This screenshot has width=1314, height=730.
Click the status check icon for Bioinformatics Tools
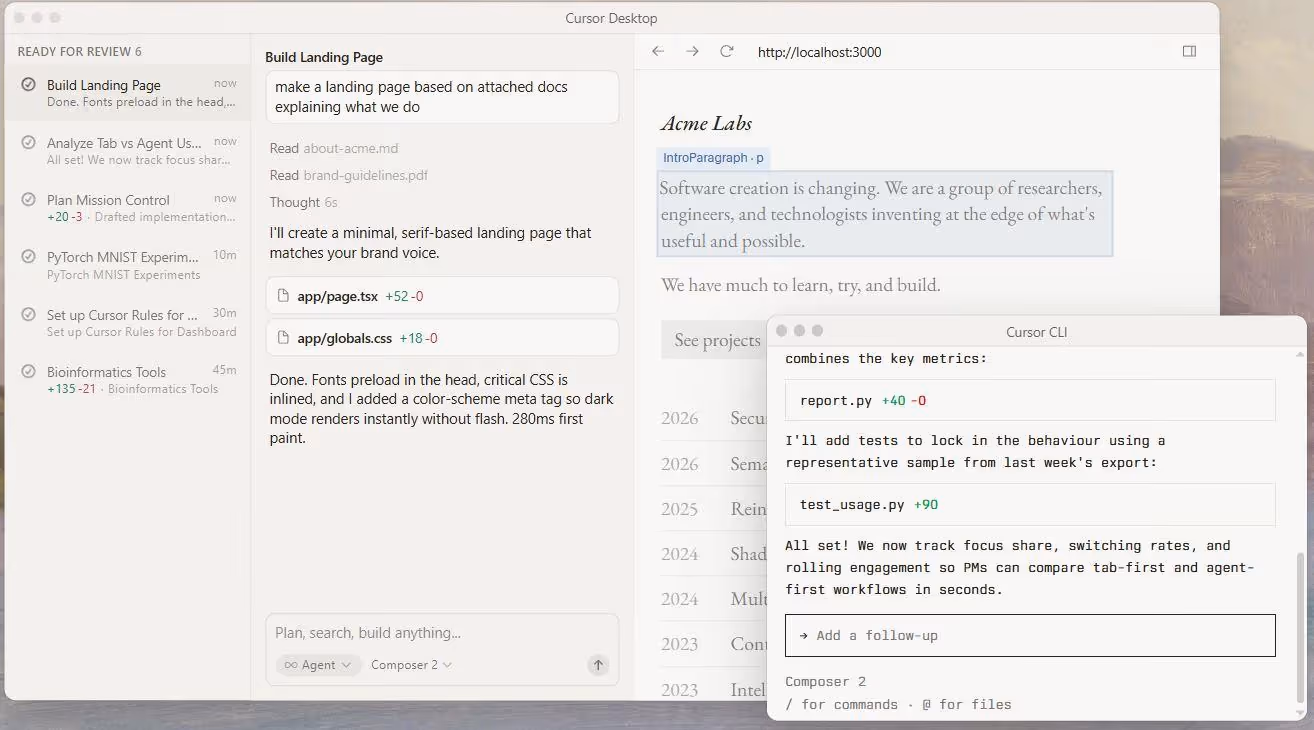[x=29, y=372]
